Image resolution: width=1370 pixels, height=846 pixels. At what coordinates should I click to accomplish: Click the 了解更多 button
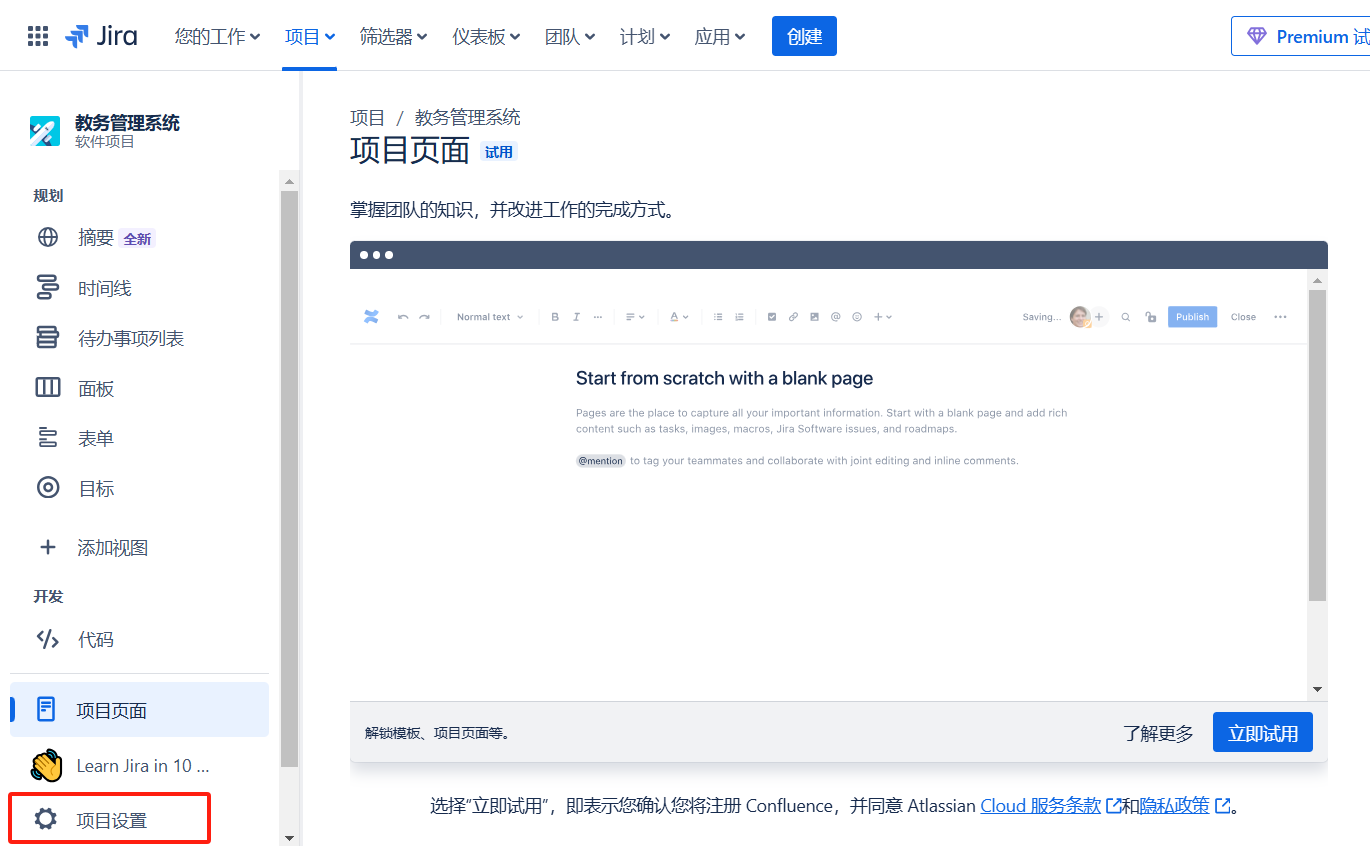point(1158,733)
